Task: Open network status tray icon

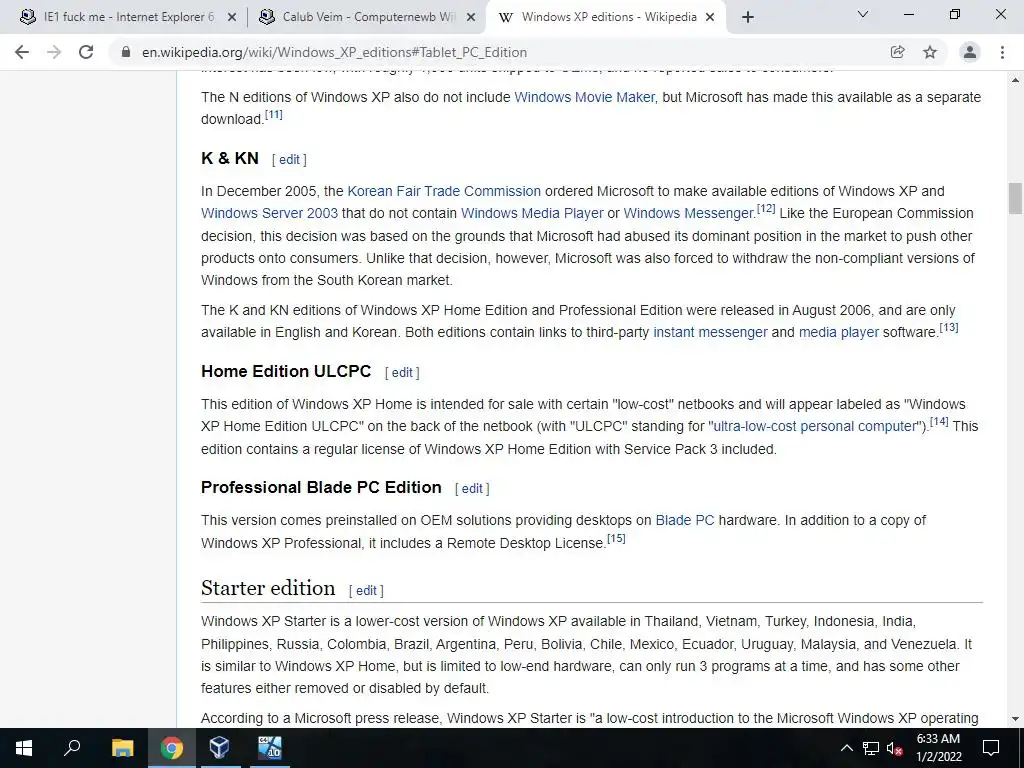Action: coord(871,748)
